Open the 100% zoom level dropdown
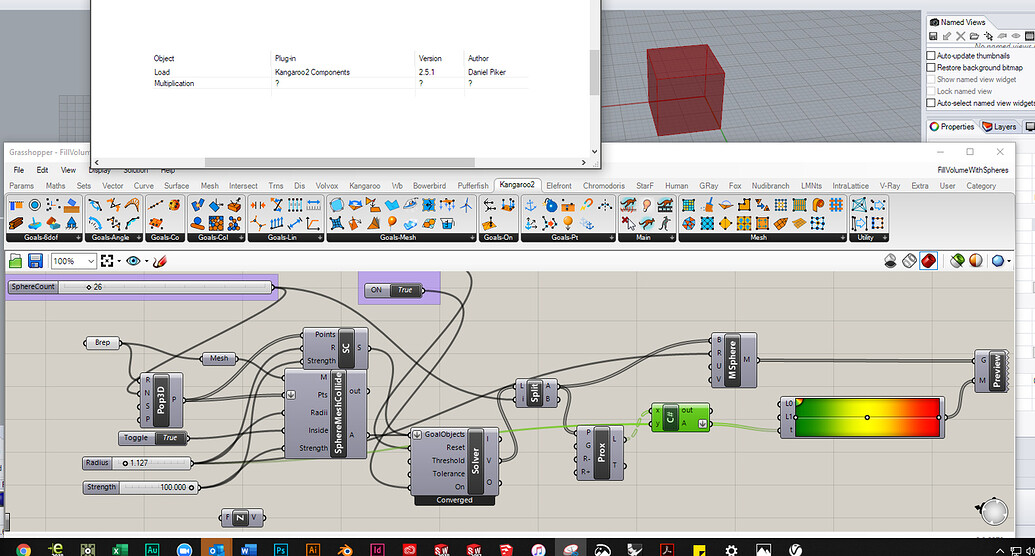Image resolution: width=1035 pixels, height=556 pixels. point(91,261)
